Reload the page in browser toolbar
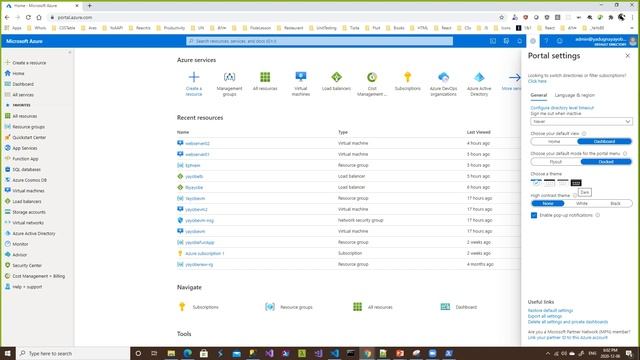640x360 pixels. click(x=28, y=18)
